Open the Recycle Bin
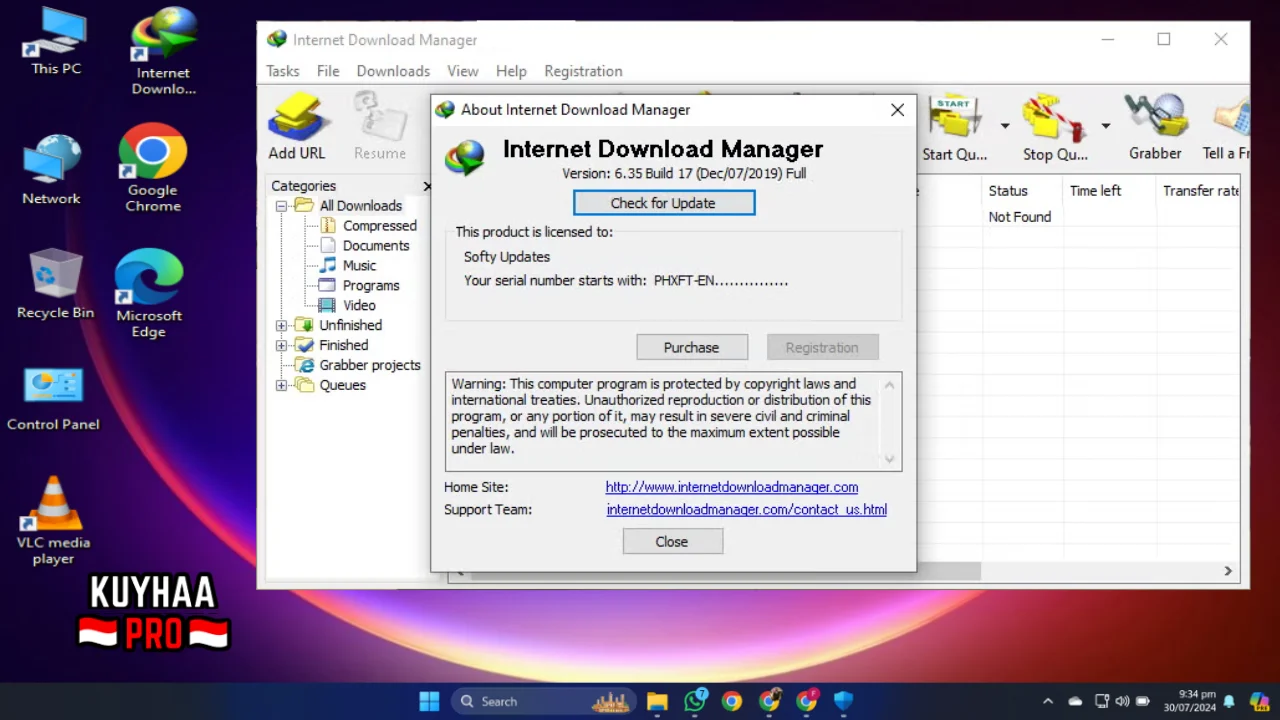Screen dimensions: 1280x720 (56, 285)
